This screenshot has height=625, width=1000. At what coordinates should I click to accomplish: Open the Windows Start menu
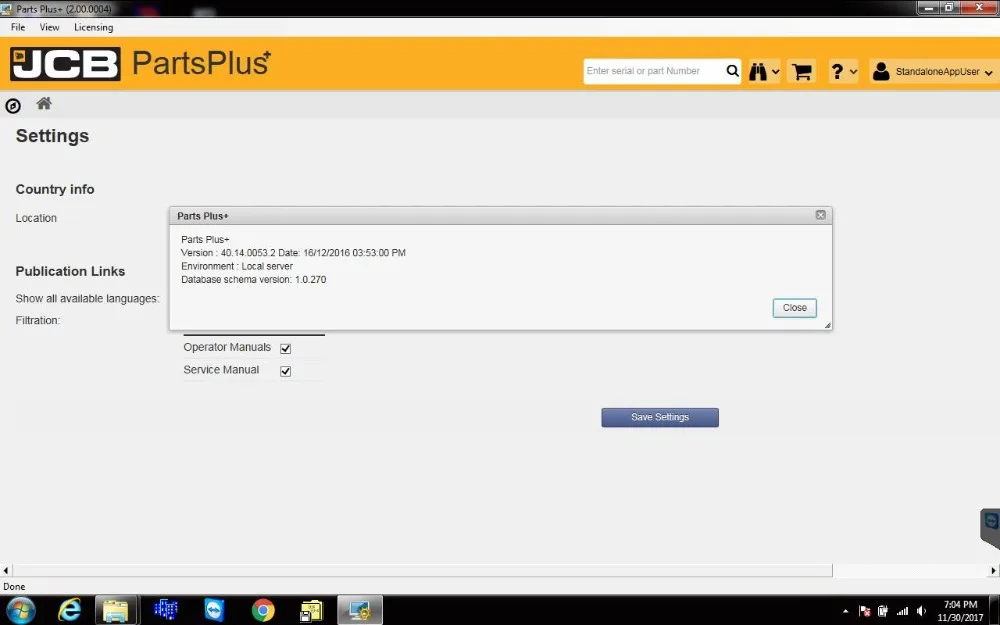pos(21,610)
